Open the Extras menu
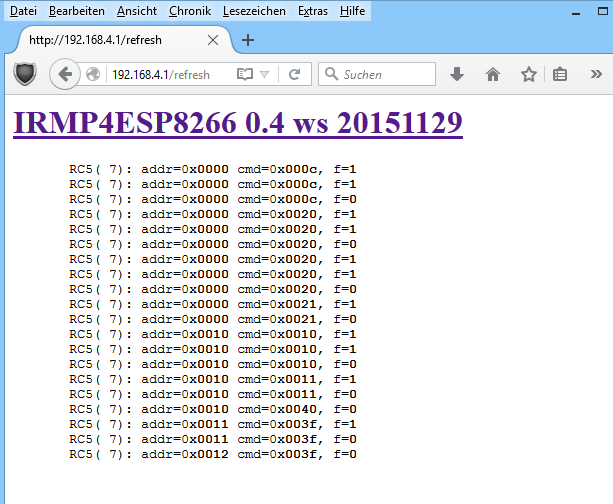The height and width of the screenshot is (504, 613). tap(313, 11)
